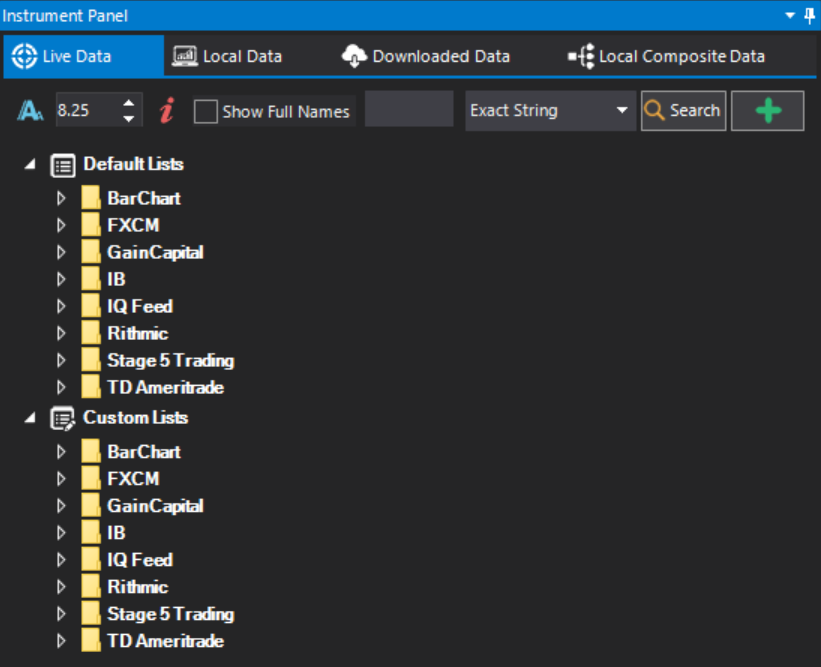Switch to the Local Data tab
The width and height of the screenshot is (821, 667).
tap(227, 56)
